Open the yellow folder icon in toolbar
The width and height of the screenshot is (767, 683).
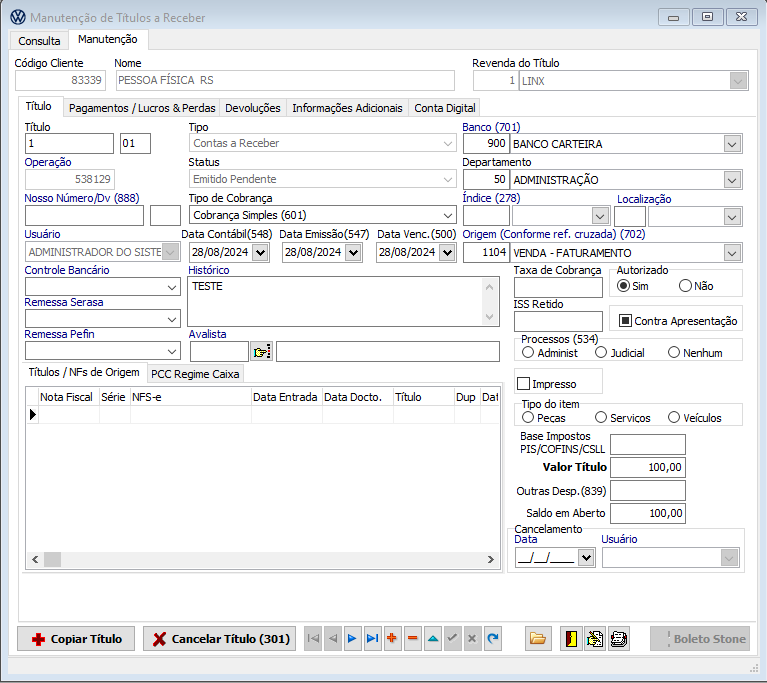pyautogui.click(x=538, y=639)
